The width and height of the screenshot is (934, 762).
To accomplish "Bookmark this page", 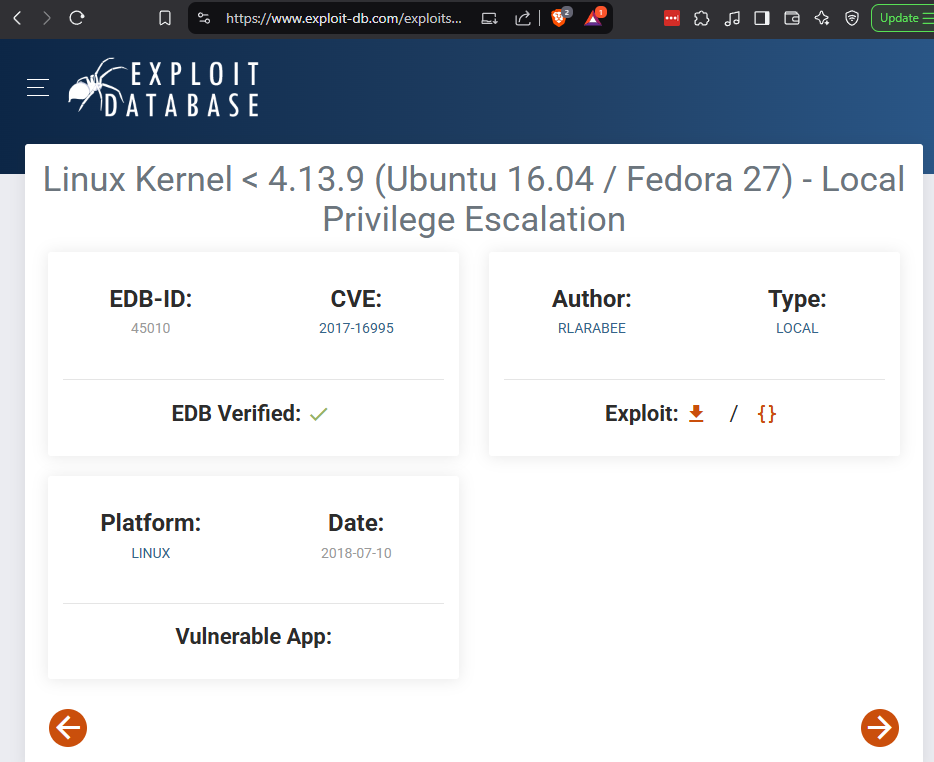I will tap(166, 18).
